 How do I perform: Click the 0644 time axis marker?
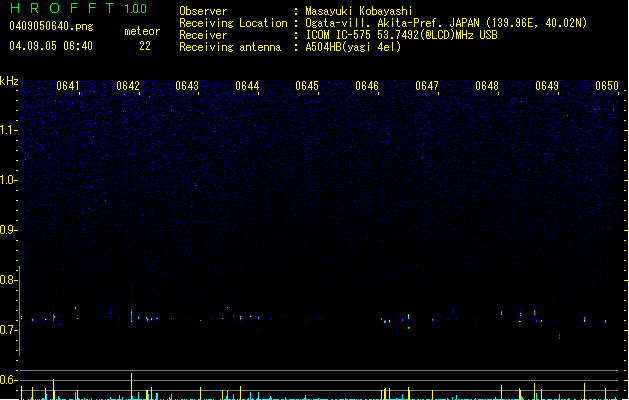coord(247,86)
